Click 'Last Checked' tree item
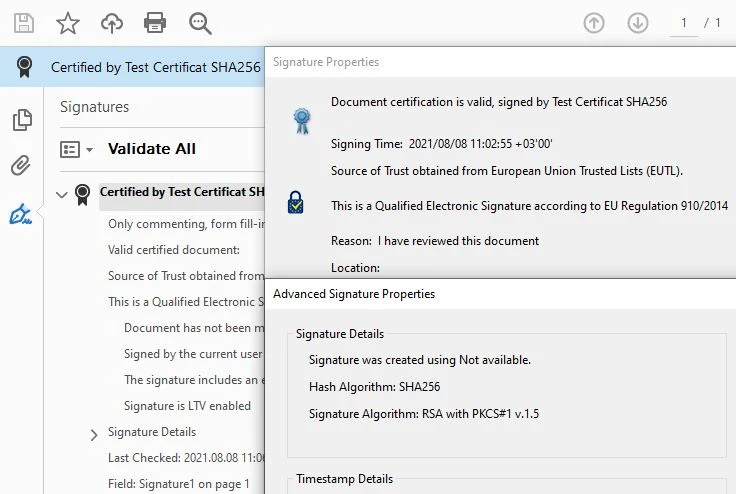 [185, 458]
